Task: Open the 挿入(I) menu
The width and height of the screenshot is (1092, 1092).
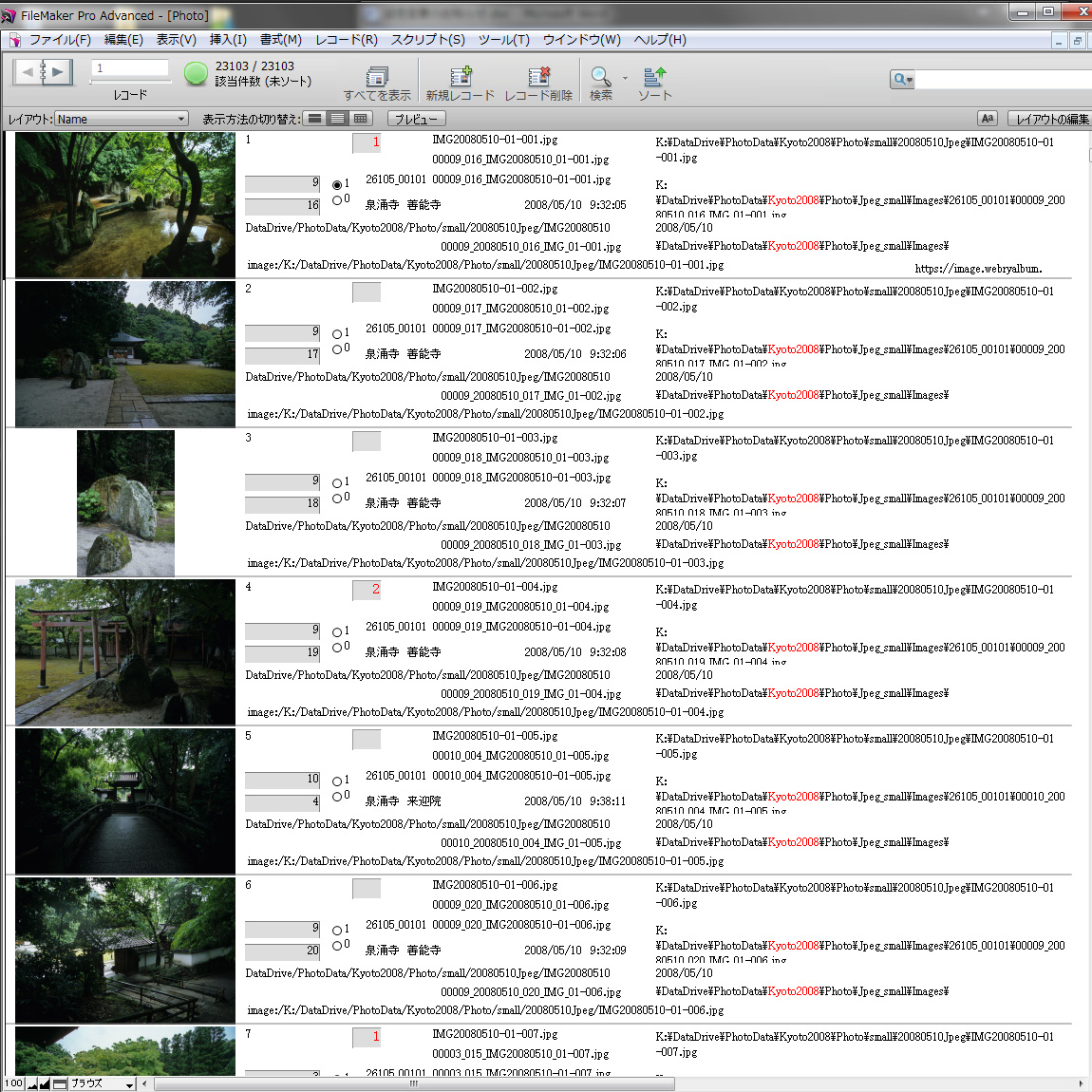Action: pos(228,40)
